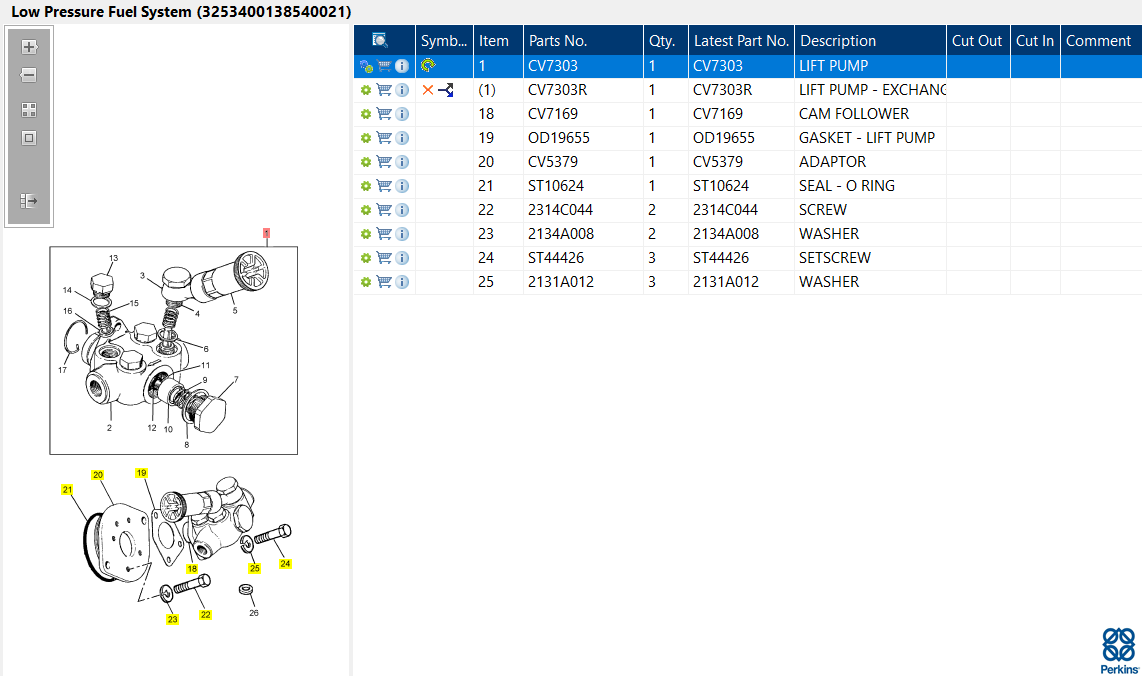Add CV7303R exchange pump to cart
Image resolution: width=1142 pixels, height=676 pixels.
pos(384,90)
